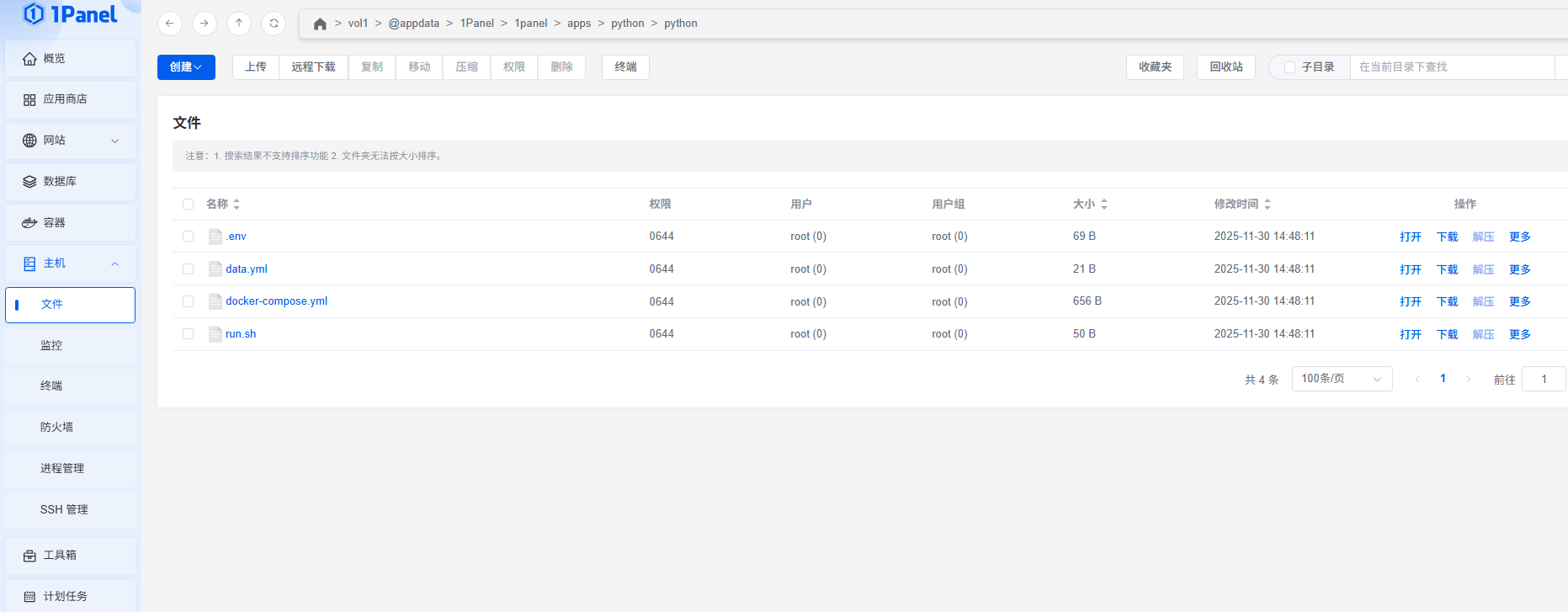Click the back navigation arrow icon
The height and width of the screenshot is (612, 1568).
tap(170, 24)
